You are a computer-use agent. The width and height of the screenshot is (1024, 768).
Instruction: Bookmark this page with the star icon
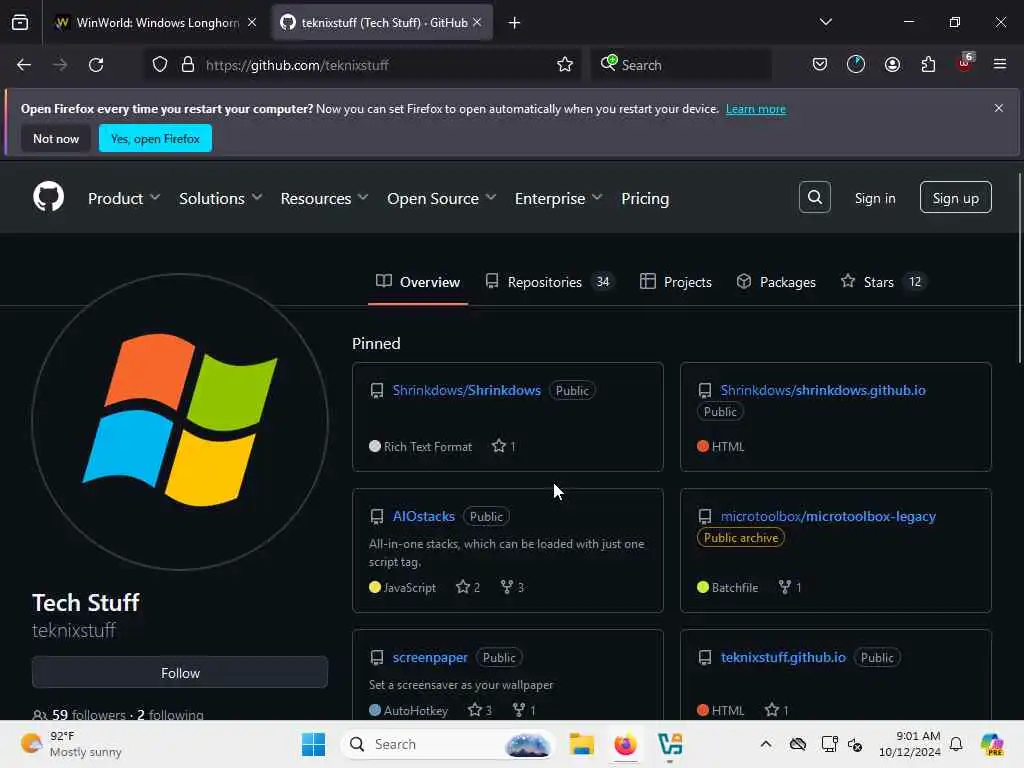tap(565, 65)
